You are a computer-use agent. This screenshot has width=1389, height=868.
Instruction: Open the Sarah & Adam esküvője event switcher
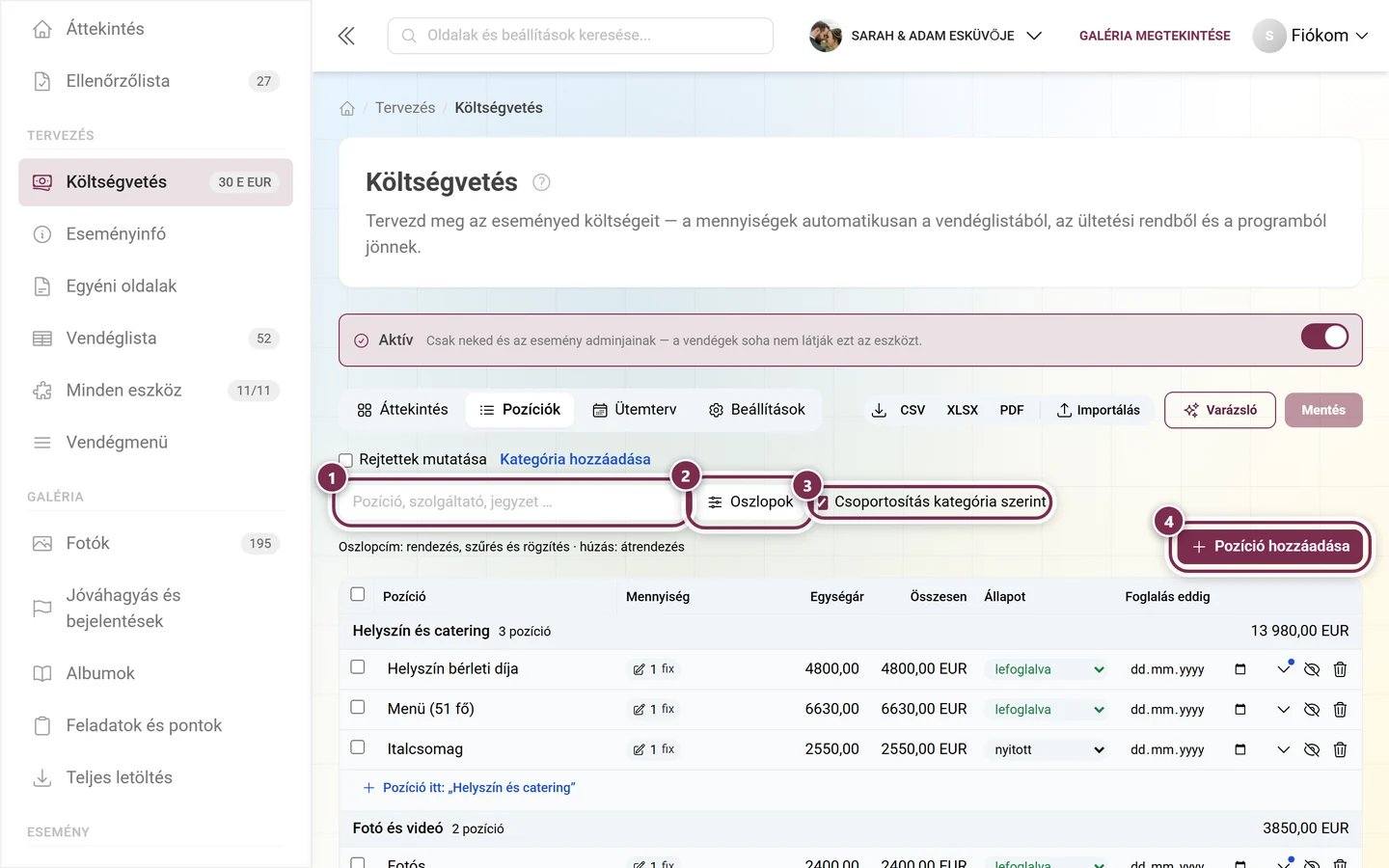pyautogui.click(x=926, y=36)
